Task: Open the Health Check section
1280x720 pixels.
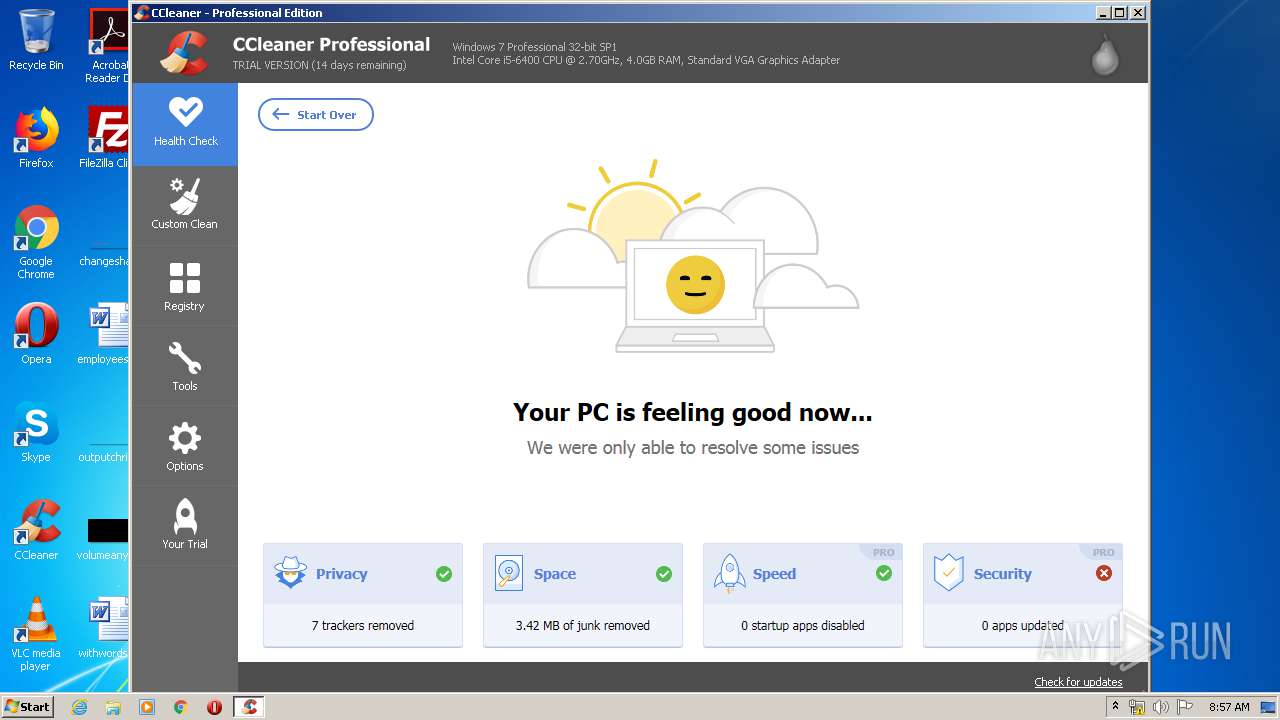Action: pyautogui.click(x=185, y=124)
